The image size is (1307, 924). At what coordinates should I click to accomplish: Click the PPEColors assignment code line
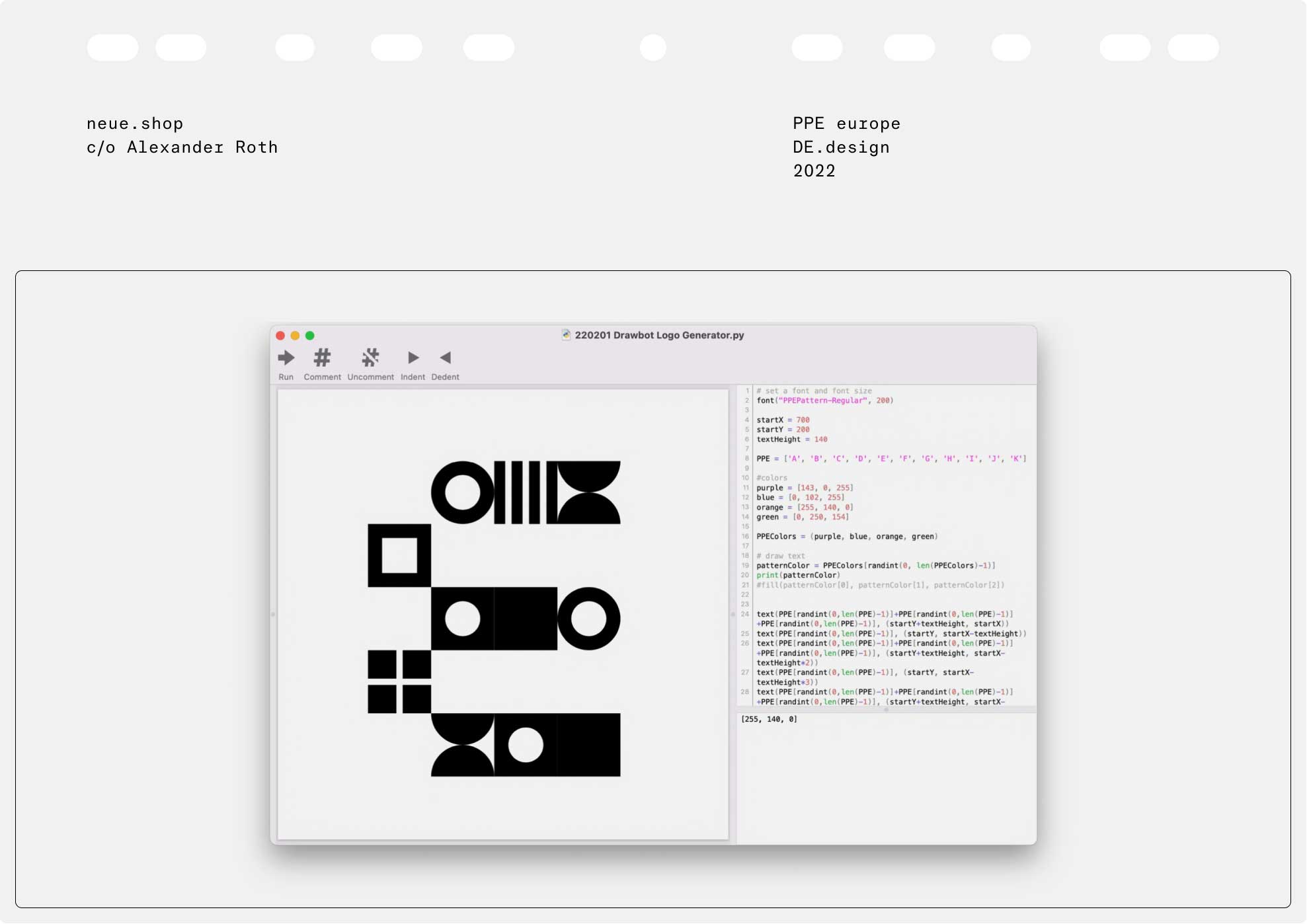[846, 537]
